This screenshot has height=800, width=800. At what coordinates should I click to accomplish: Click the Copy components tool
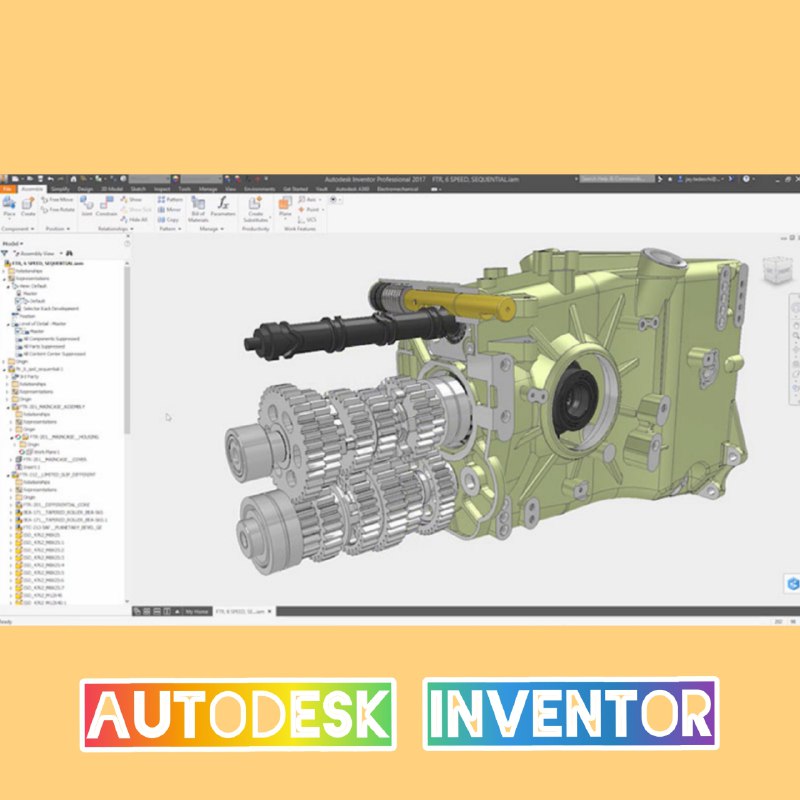(x=168, y=219)
